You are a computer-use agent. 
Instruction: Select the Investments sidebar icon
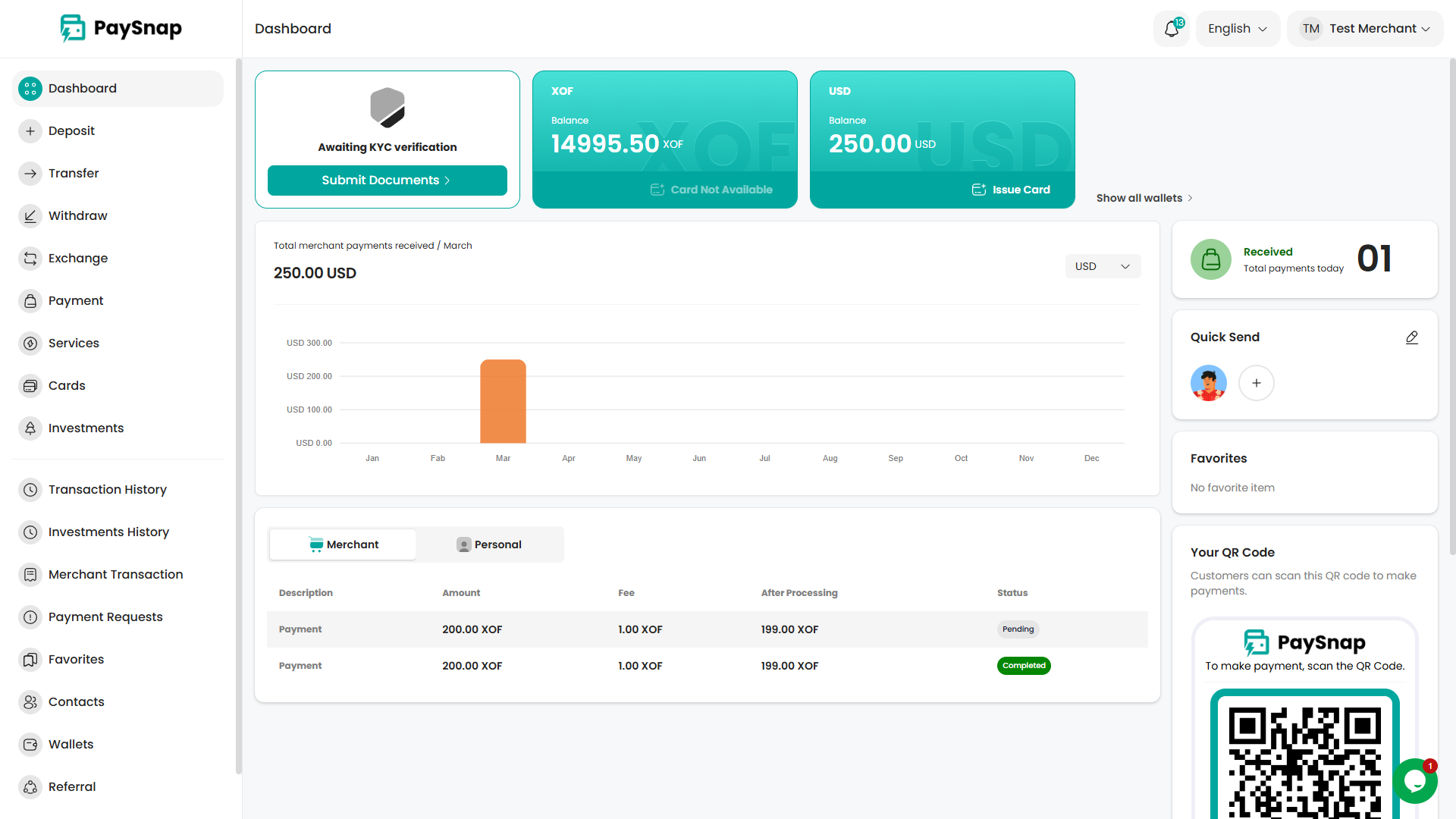tap(30, 428)
